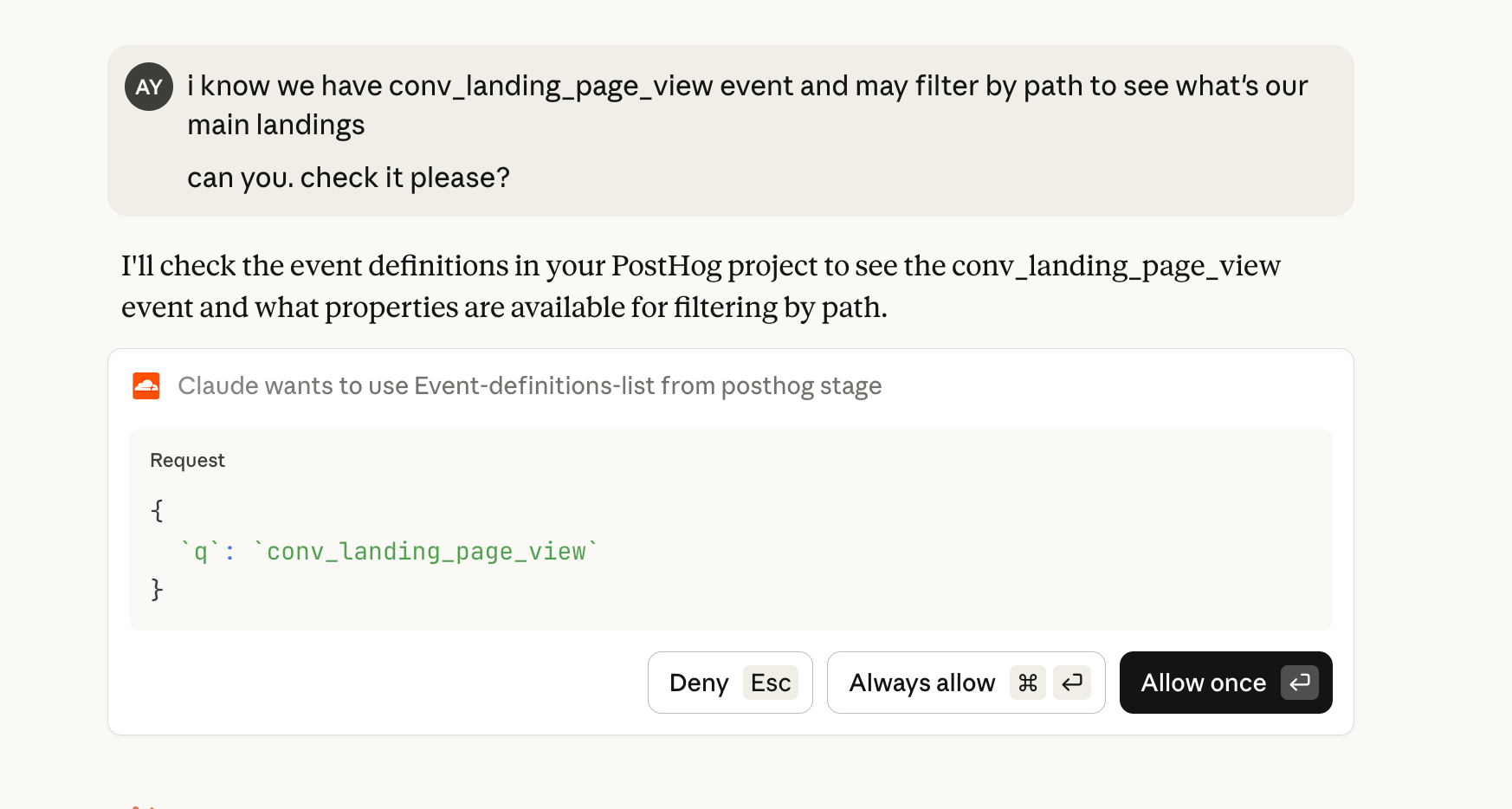
Task: Click the Esc key badge on Deny
Action: click(x=770, y=683)
